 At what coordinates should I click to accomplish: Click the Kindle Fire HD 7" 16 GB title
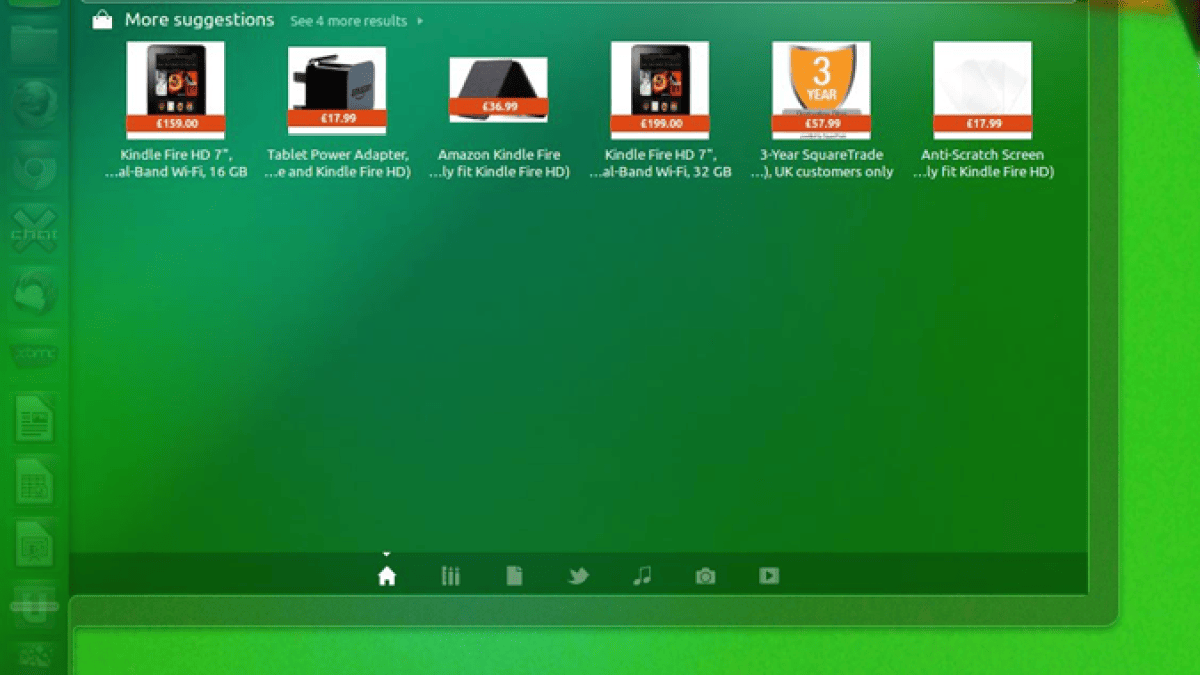tap(176, 163)
